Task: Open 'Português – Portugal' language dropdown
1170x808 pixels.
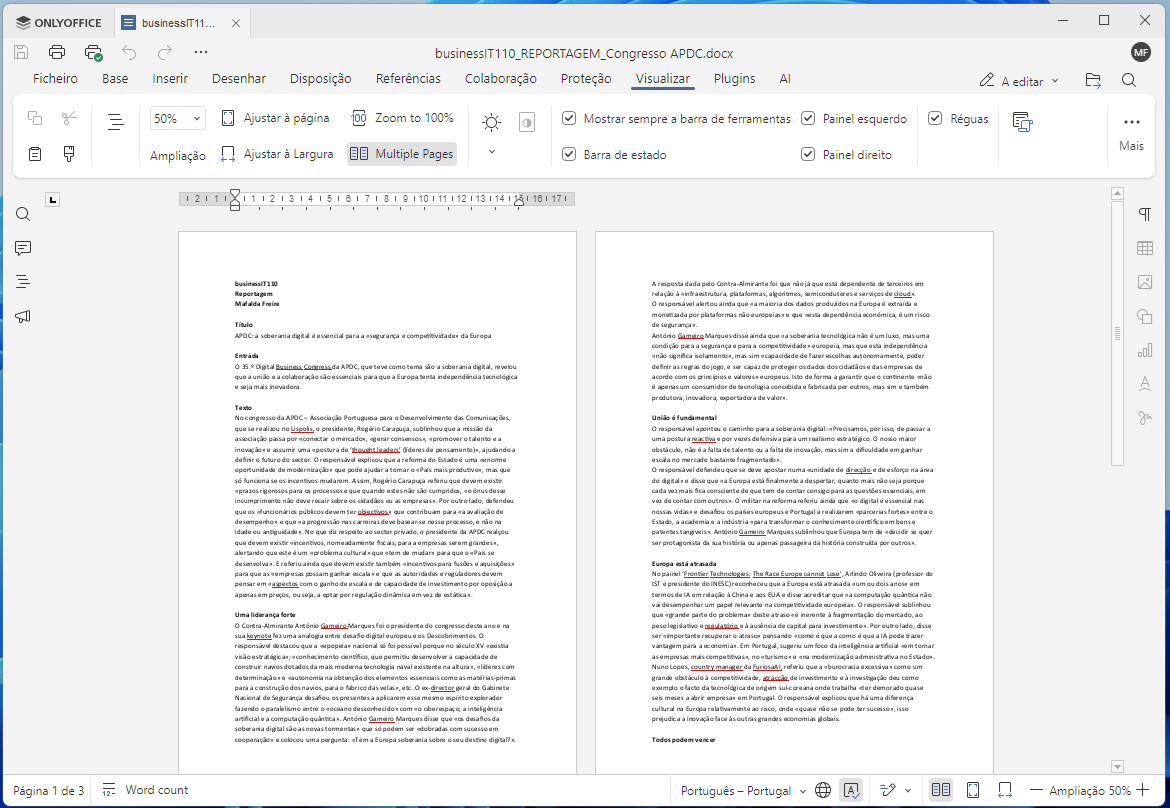Action: pyautogui.click(x=743, y=790)
